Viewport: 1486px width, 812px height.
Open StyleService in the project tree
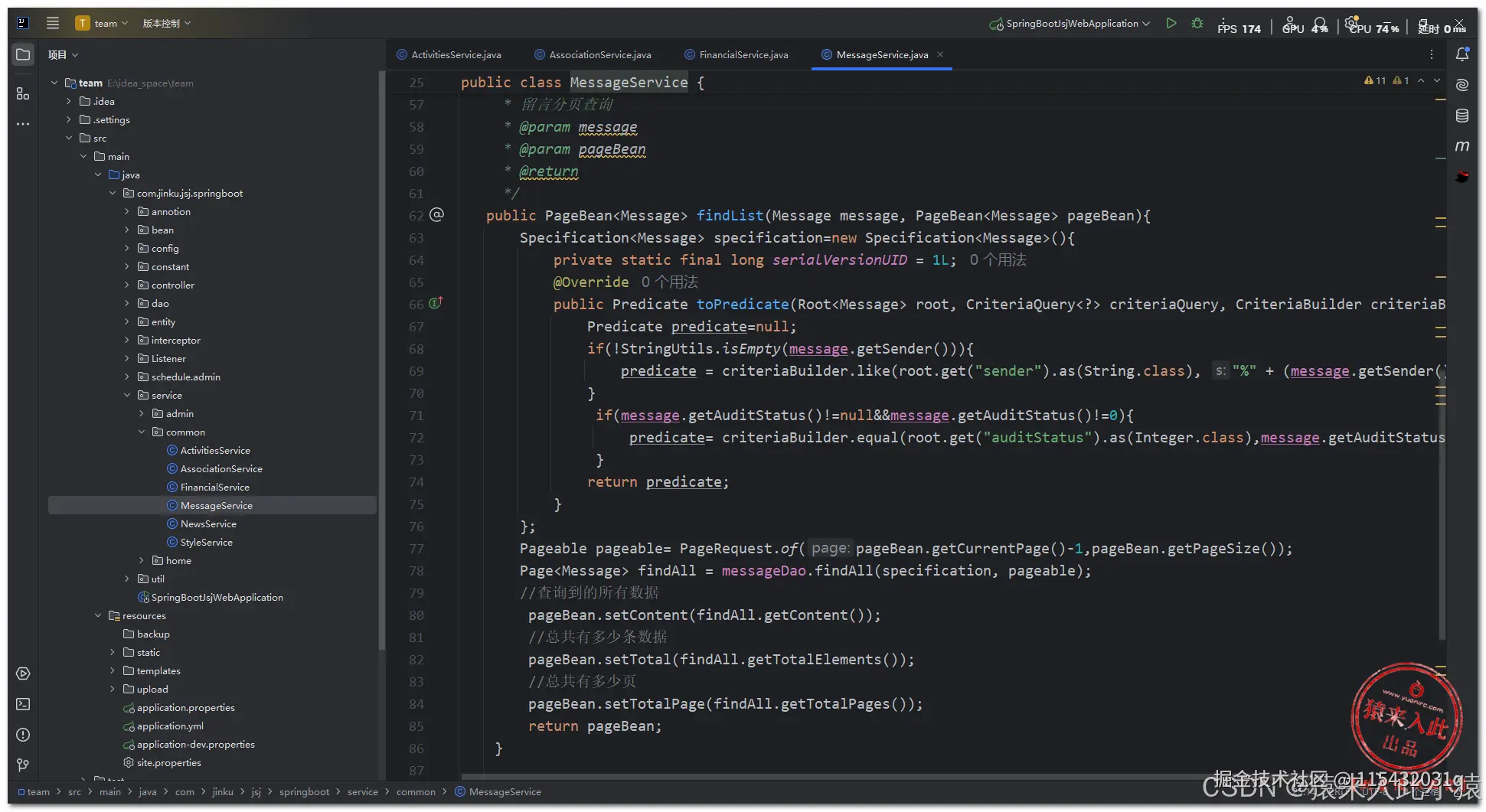pyautogui.click(x=207, y=542)
